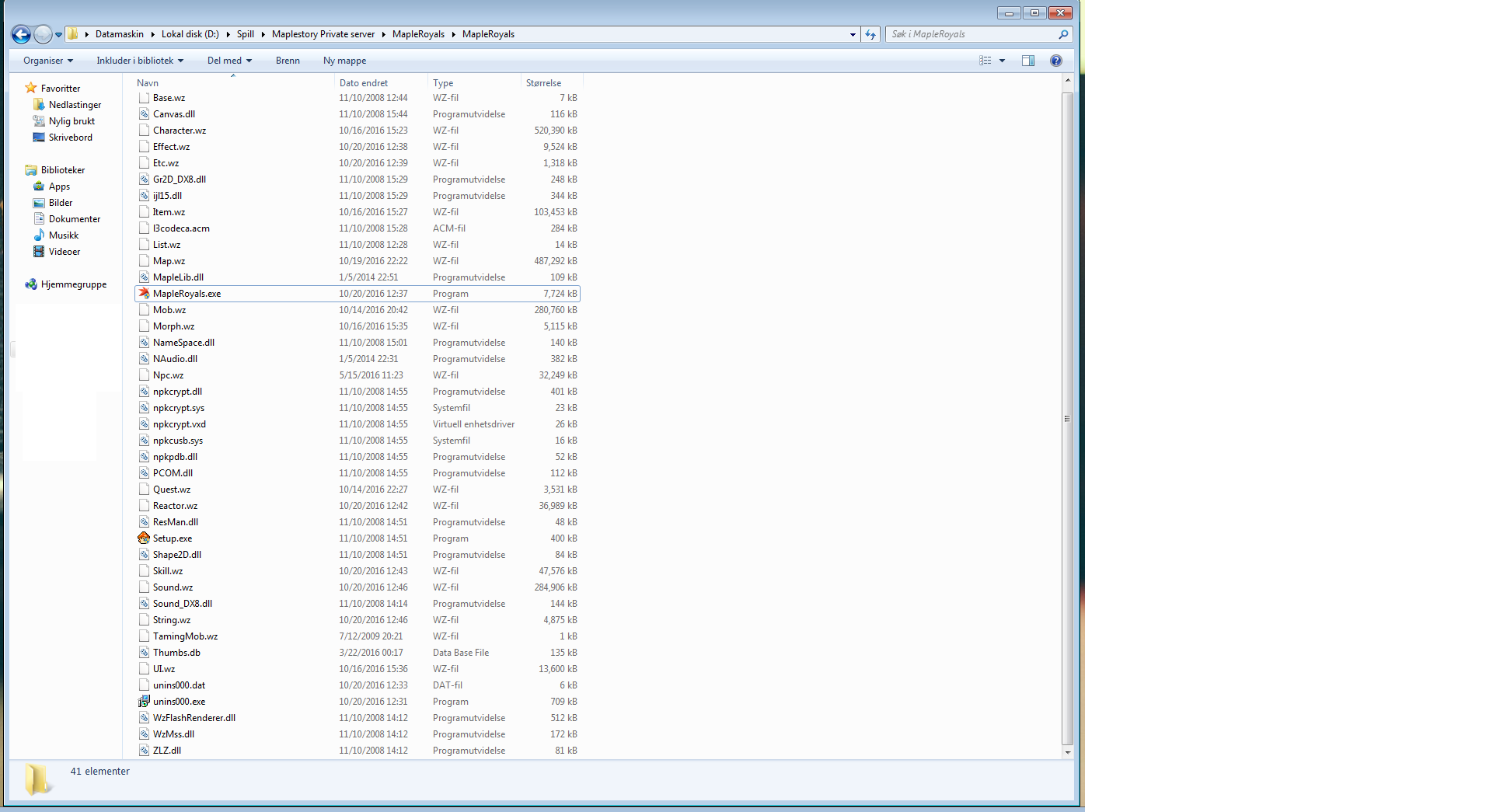Expand the arrow after the Datamaskin breadcrumb
This screenshot has width=1486, height=812.
tap(152, 34)
